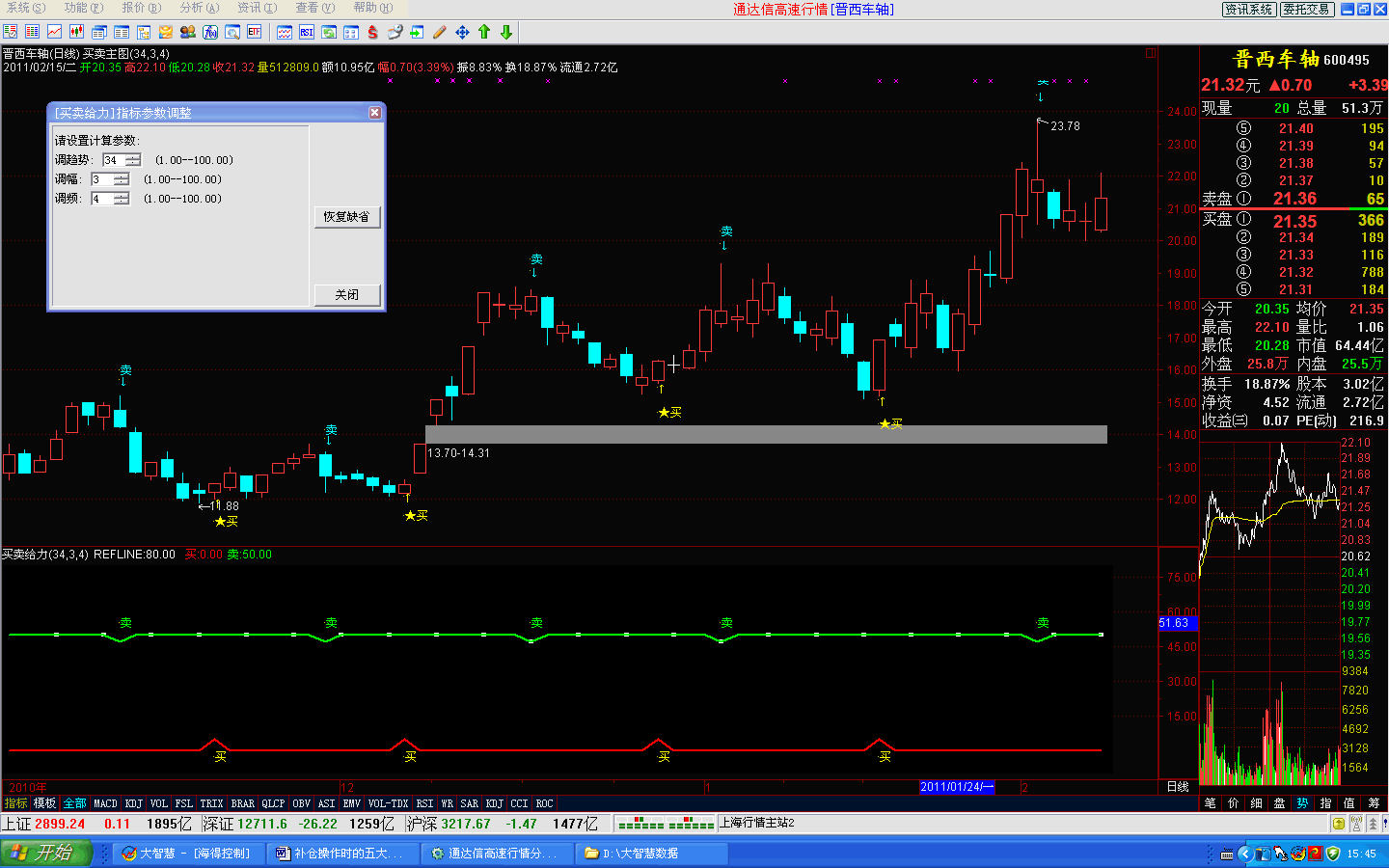The width and height of the screenshot is (1389, 868).
Task: Open the envelope message toolbar icon
Action: coord(166,32)
